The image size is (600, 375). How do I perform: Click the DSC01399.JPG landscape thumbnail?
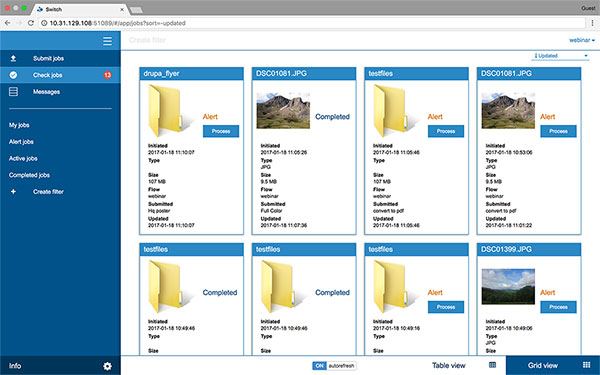pos(508,286)
